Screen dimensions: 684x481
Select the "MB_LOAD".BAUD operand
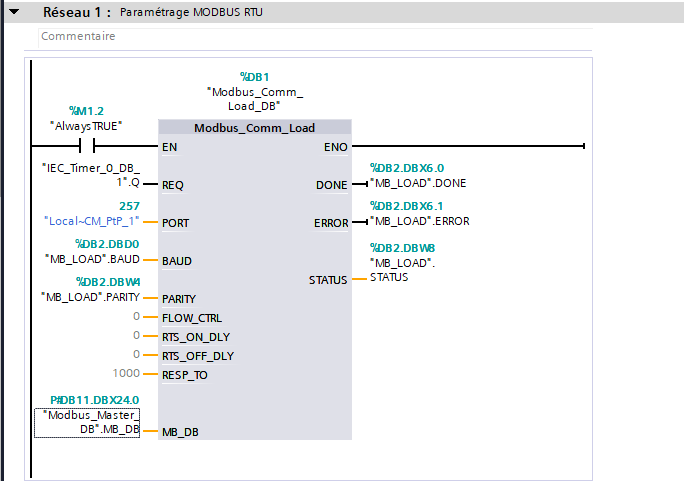[x=91, y=258]
